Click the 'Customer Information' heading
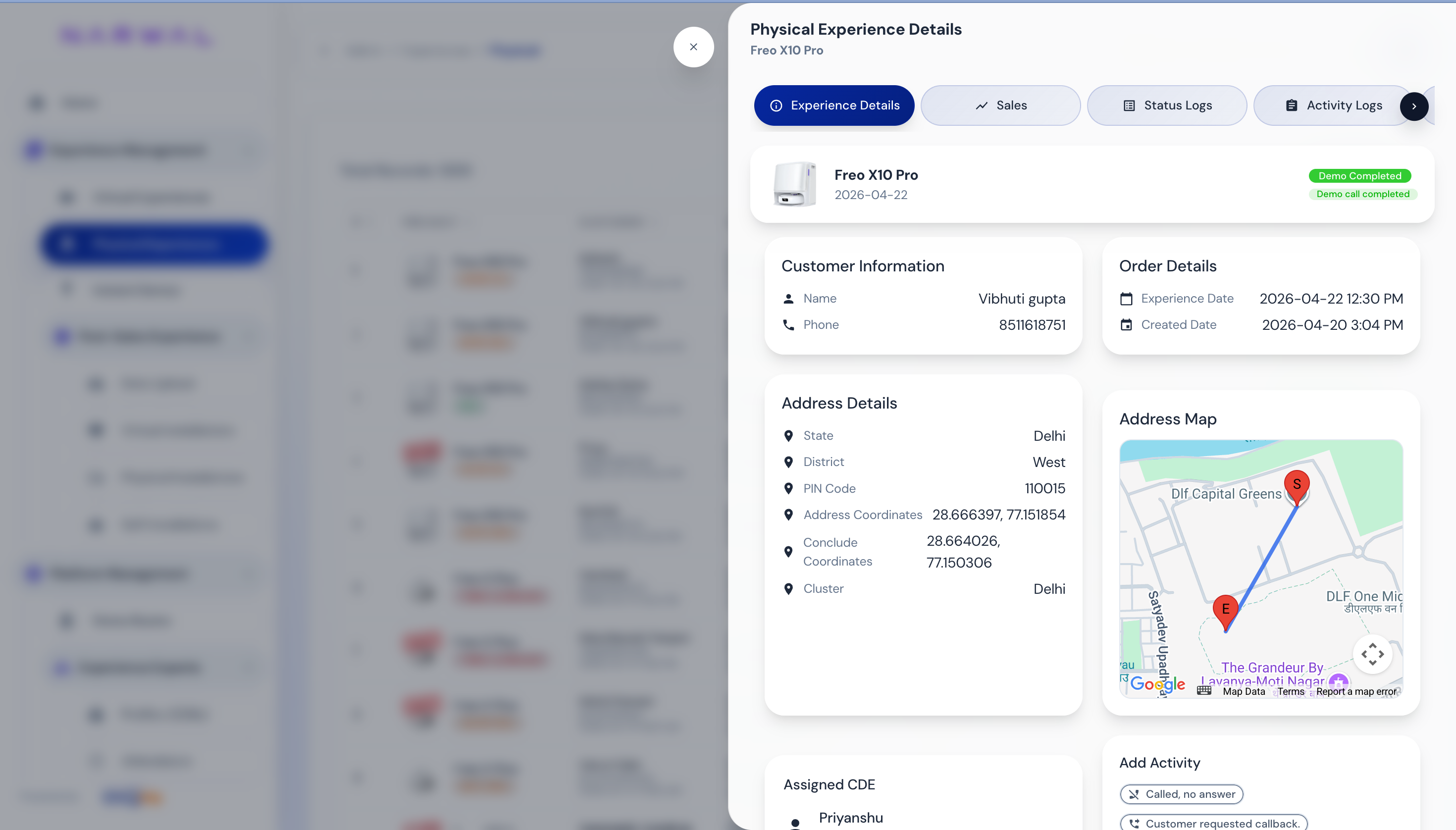Screen dimensions: 1456x830 pos(863,266)
